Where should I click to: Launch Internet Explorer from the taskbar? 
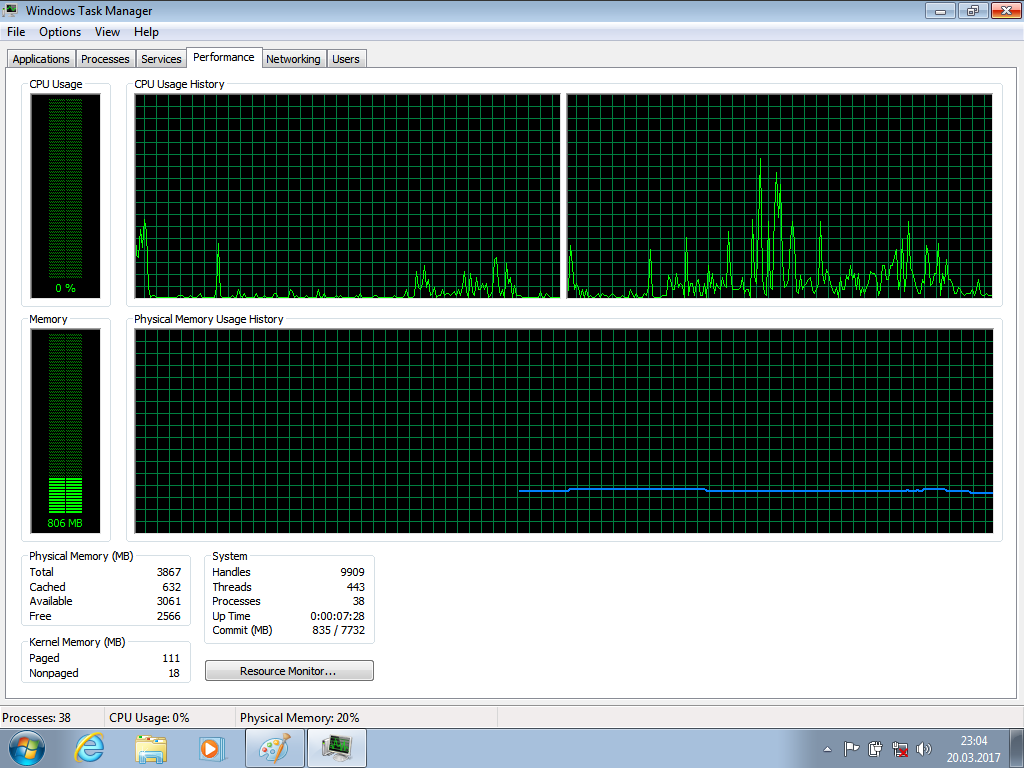coord(89,748)
